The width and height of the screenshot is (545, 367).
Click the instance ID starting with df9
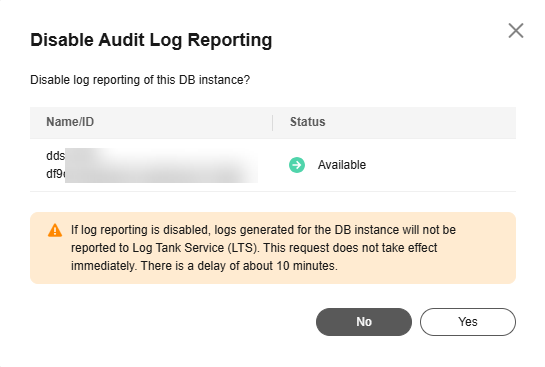56,173
